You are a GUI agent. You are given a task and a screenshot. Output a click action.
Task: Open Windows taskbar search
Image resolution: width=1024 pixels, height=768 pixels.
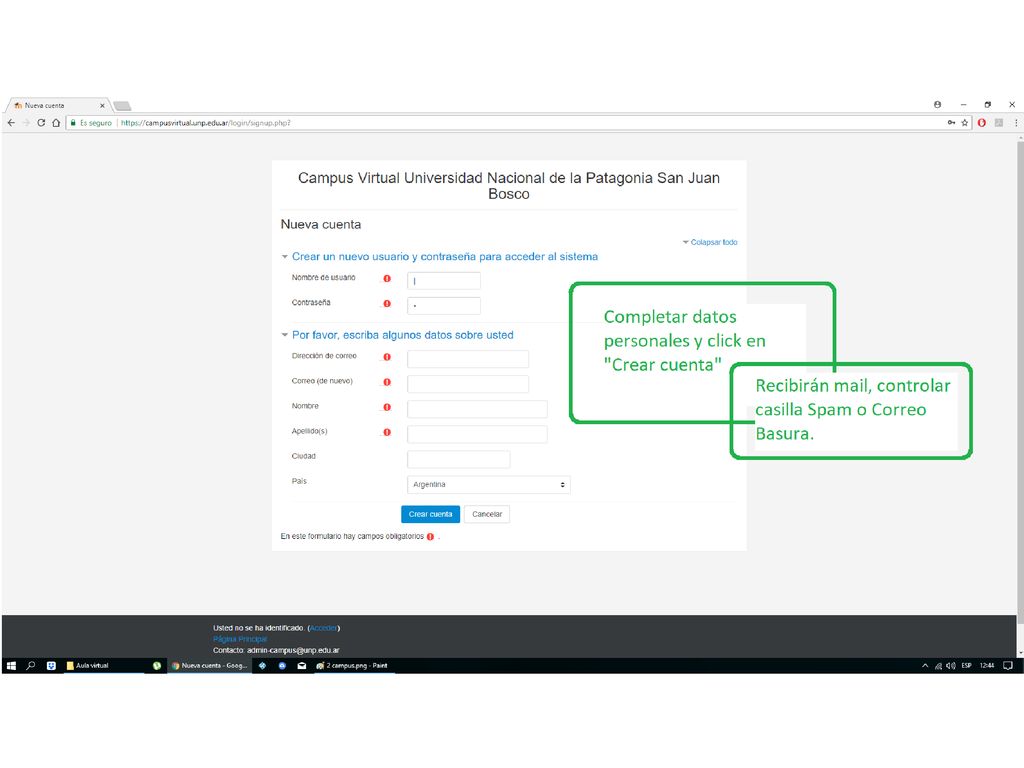(31, 666)
